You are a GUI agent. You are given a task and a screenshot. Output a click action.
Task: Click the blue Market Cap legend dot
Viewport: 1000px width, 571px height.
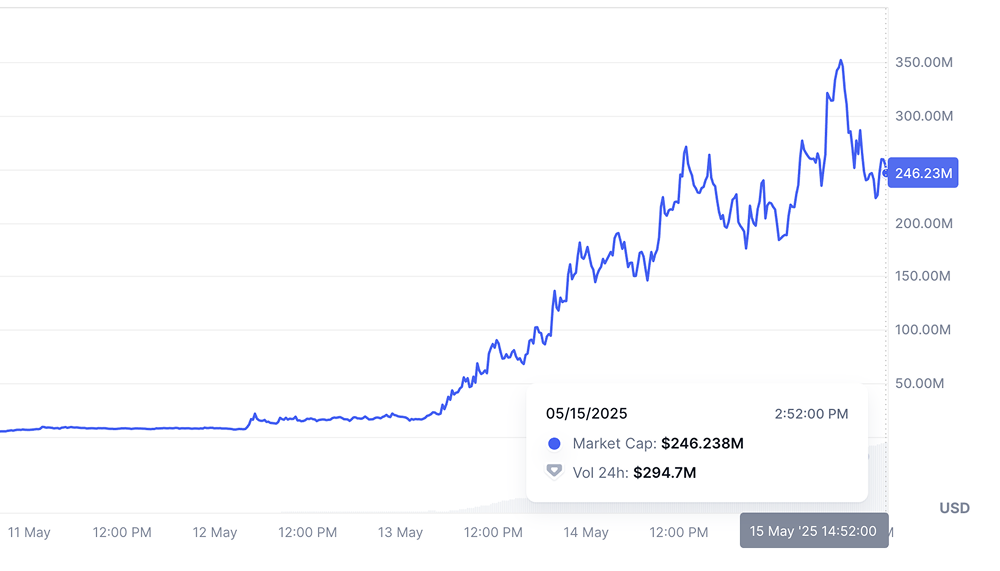[x=555, y=444]
